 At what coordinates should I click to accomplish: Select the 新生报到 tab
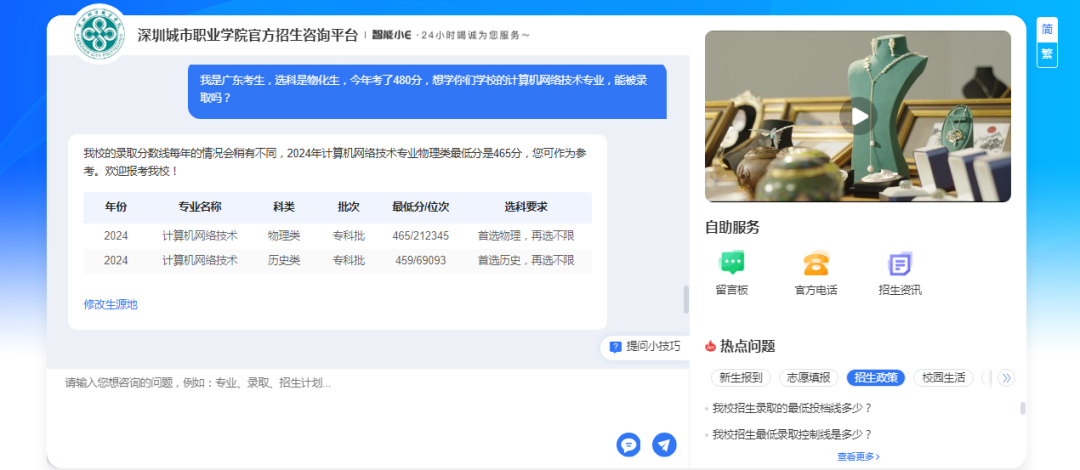(741, 378)
